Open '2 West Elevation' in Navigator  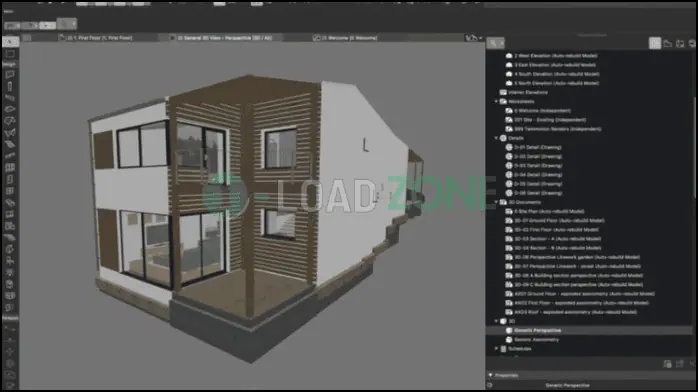[556, 56]
